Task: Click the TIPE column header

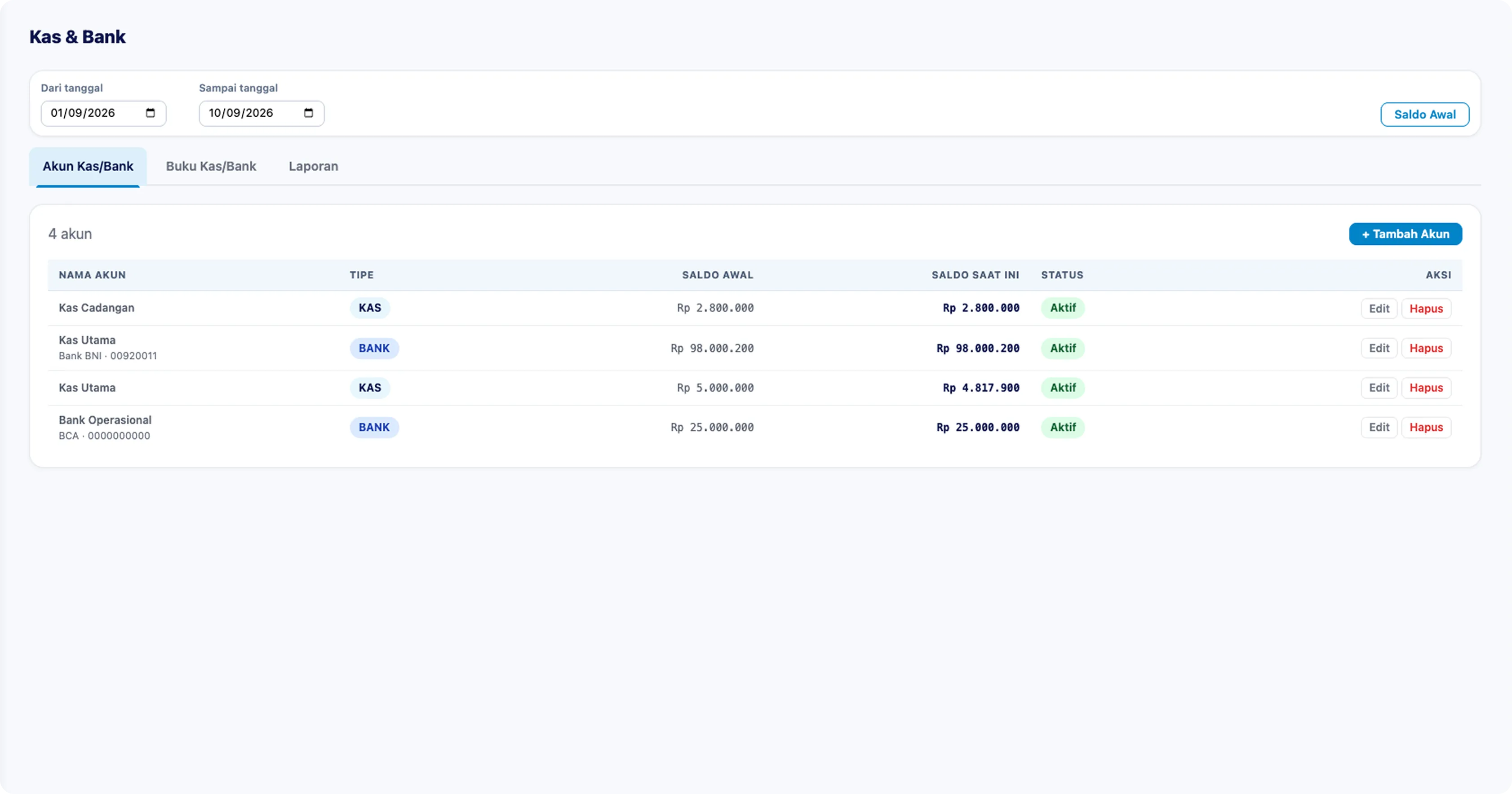Action: click(x=362, y=275)
